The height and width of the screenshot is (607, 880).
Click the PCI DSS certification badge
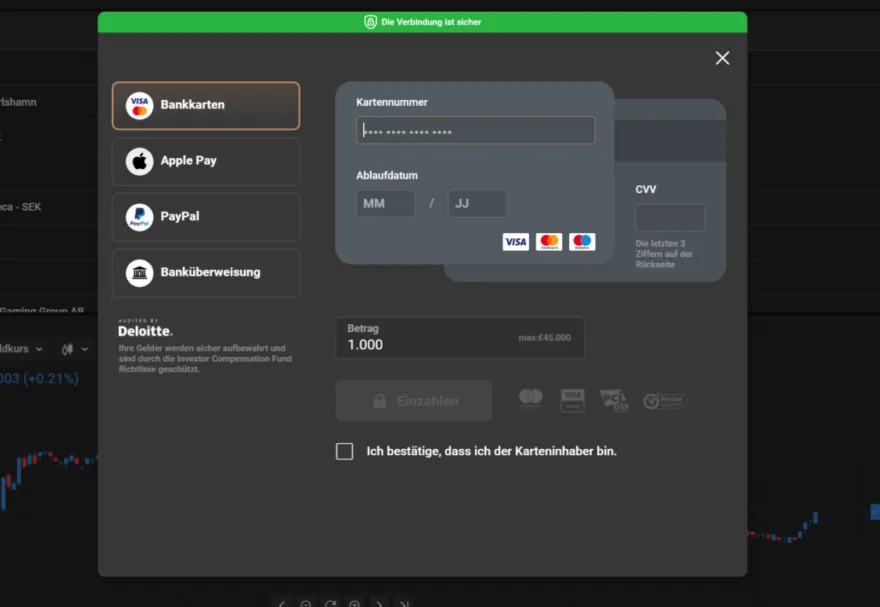(x=614, y=400)
